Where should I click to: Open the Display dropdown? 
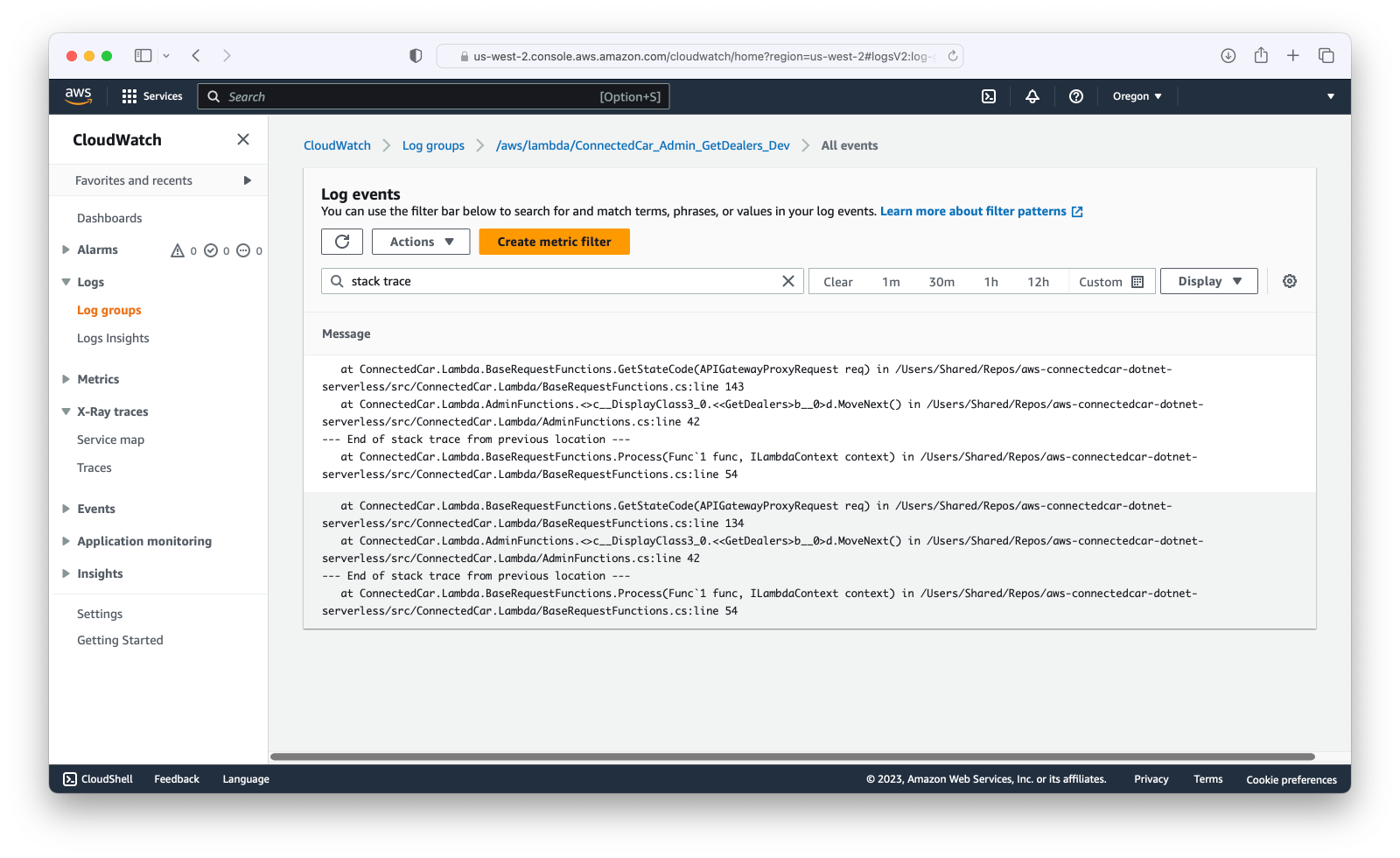1208,281
